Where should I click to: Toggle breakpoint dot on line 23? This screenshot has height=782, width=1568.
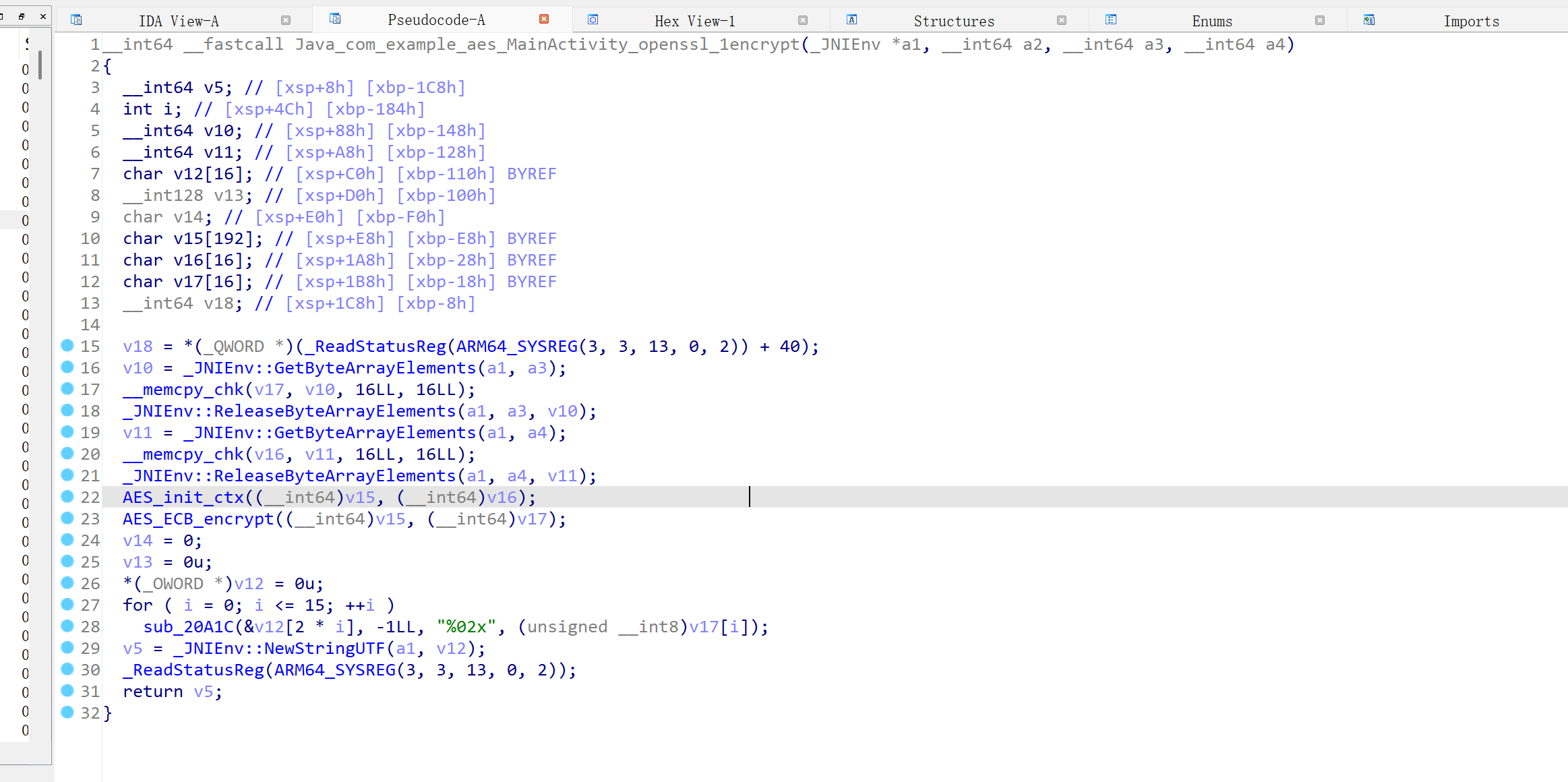[x=67, y=518]
